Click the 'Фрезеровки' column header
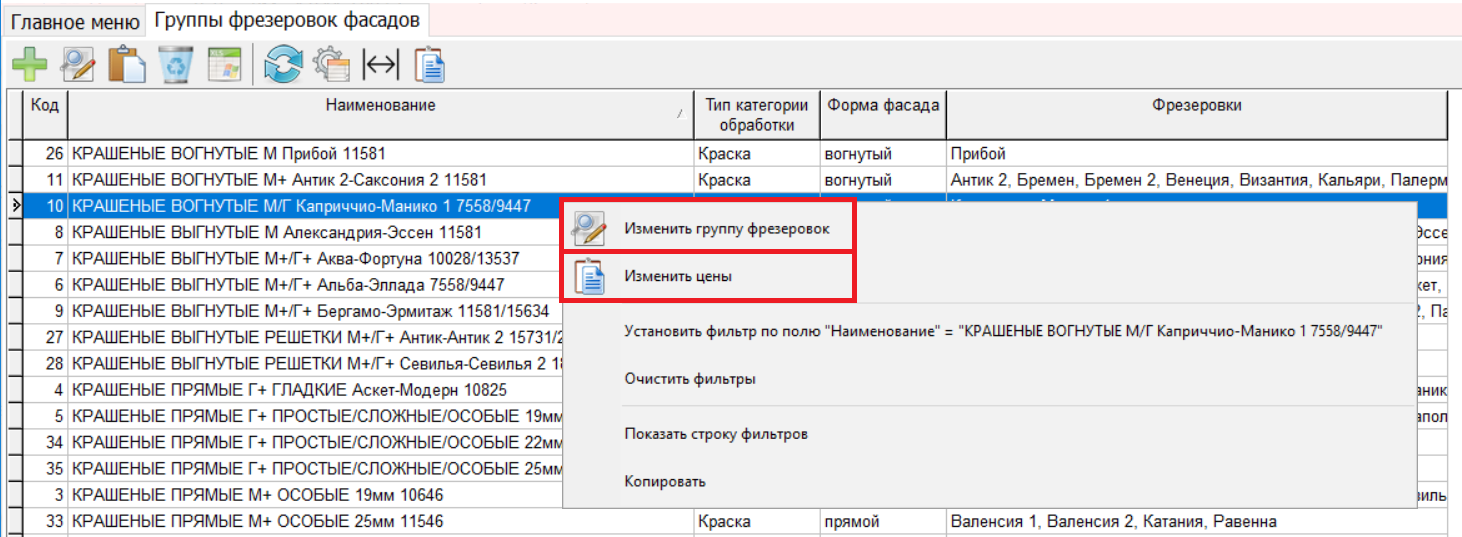This screenshot has height=537, width=1462. click(x=1196, y=106)
